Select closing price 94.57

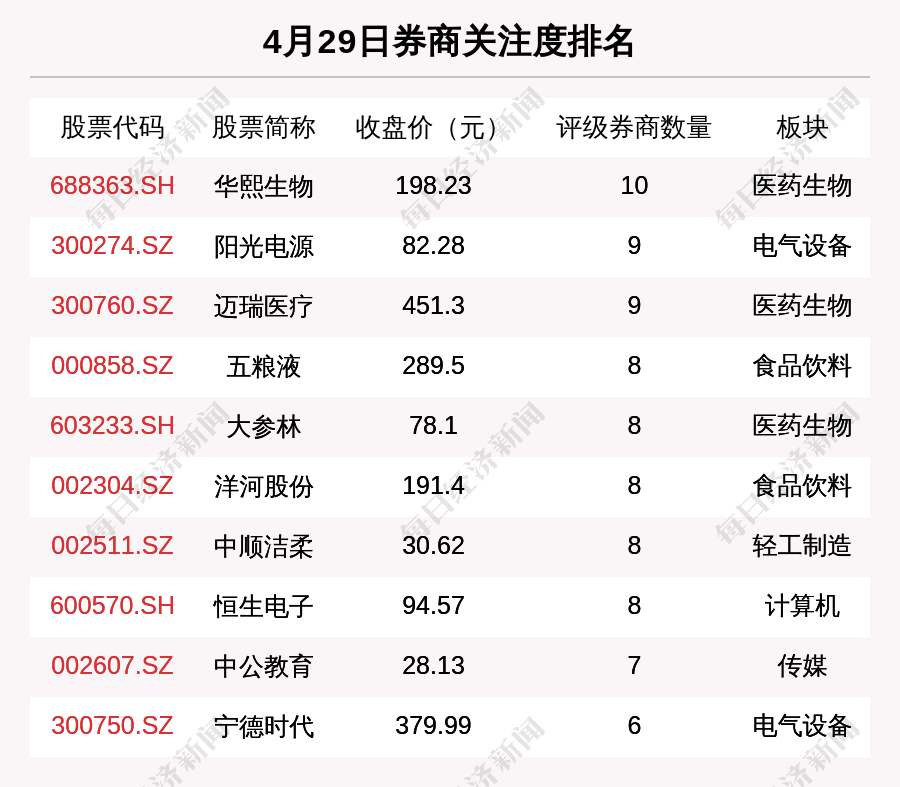[x=433, y=606]
